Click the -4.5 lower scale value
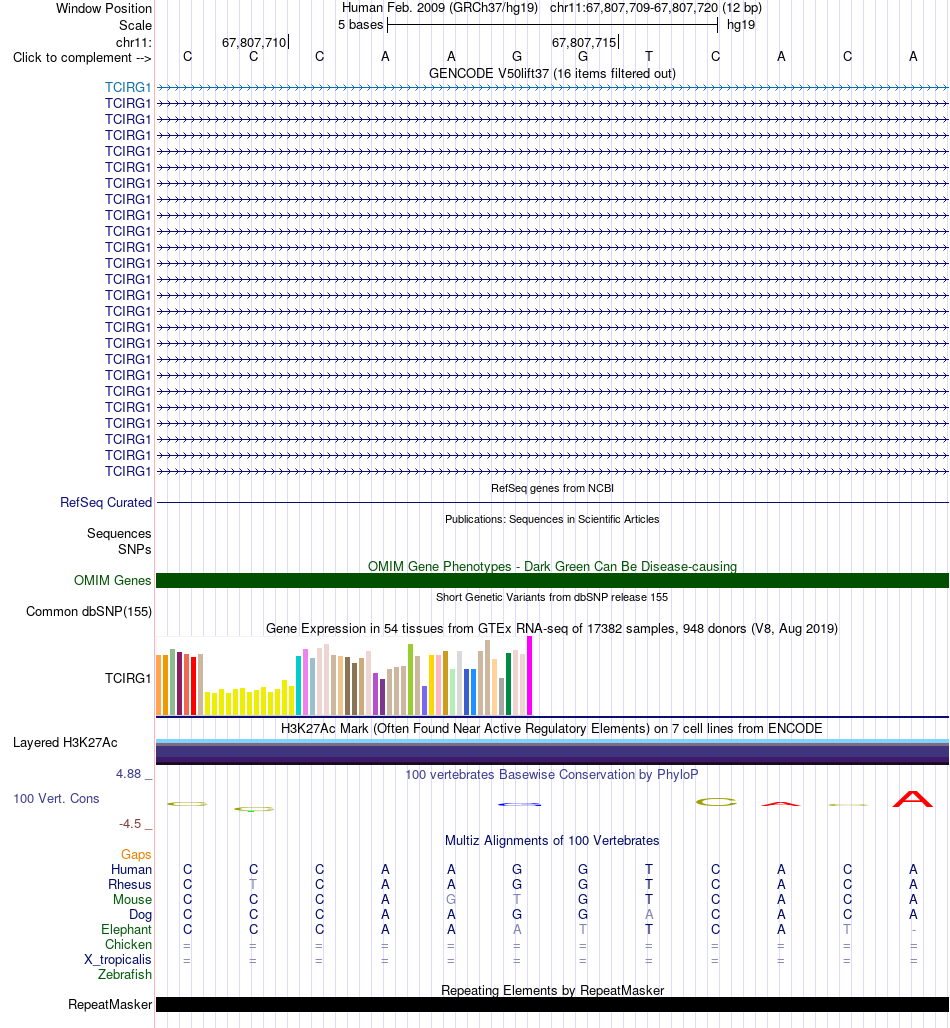Image resolution: width=950 pixels, height=1028 pixels. [x=130, y=823]
